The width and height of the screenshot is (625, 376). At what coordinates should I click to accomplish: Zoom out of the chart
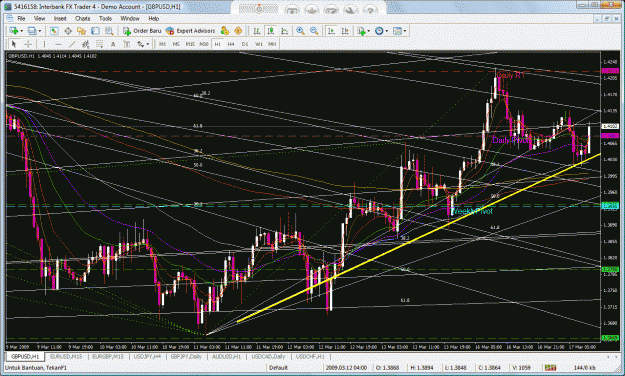click(314, 31)
